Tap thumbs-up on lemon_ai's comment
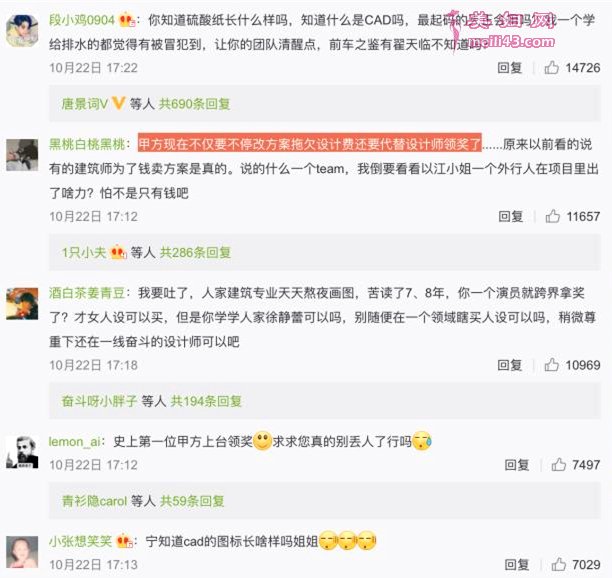This screenshot has width=612, height=578. (x=559, y=464)
